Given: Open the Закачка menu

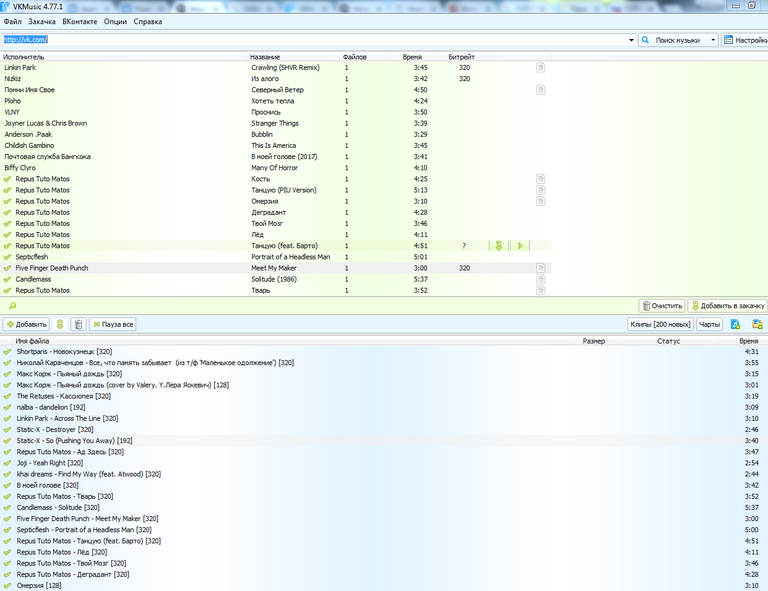Looking at the screenshot, I should pyautogui.click(x=42, y=22).
